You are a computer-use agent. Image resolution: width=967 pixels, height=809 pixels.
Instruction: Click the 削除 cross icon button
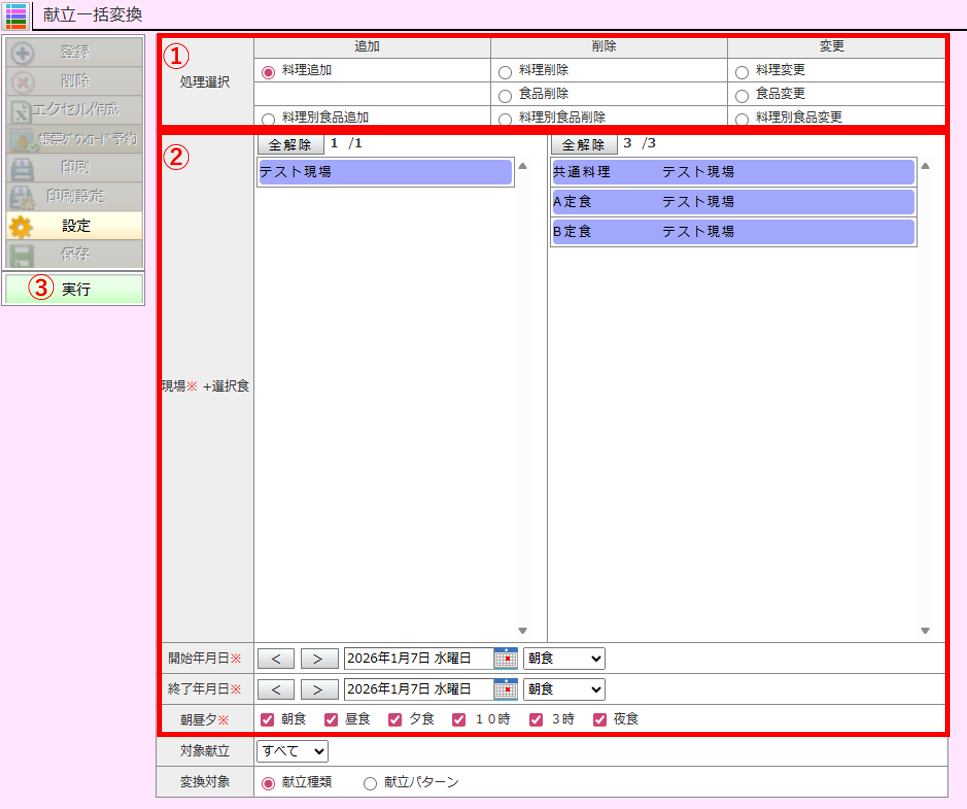click(22, 81)
